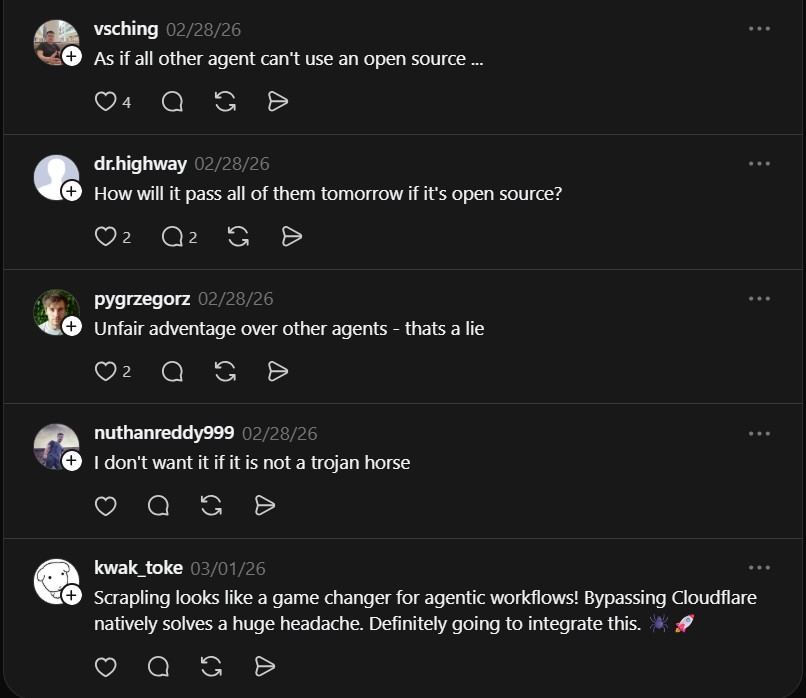806x698 pixels.
Task: Open more options for pygrzegorz's comment
Action: (x=759, y=298)
